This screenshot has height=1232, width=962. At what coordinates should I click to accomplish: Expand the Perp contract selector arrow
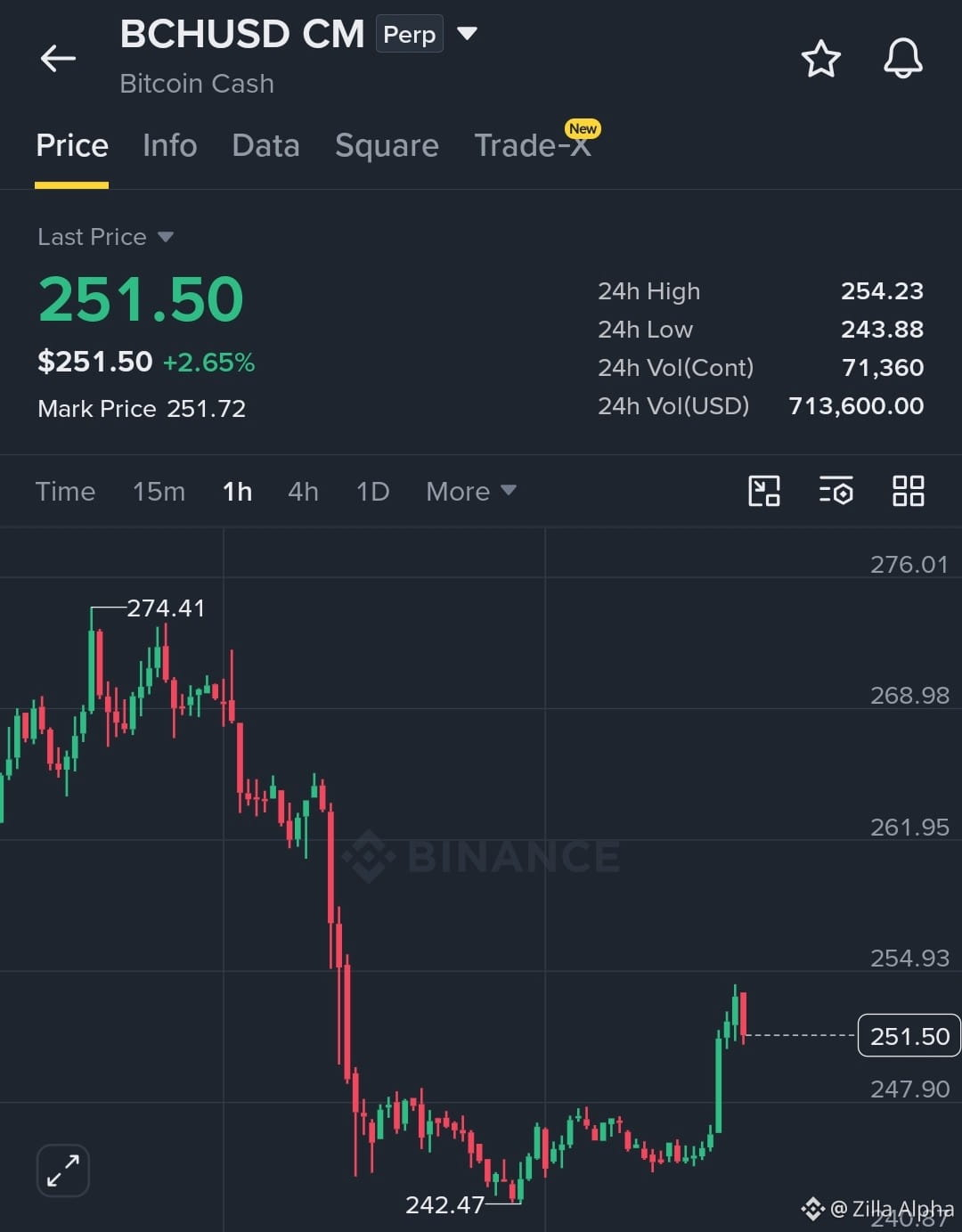(467, 34)
